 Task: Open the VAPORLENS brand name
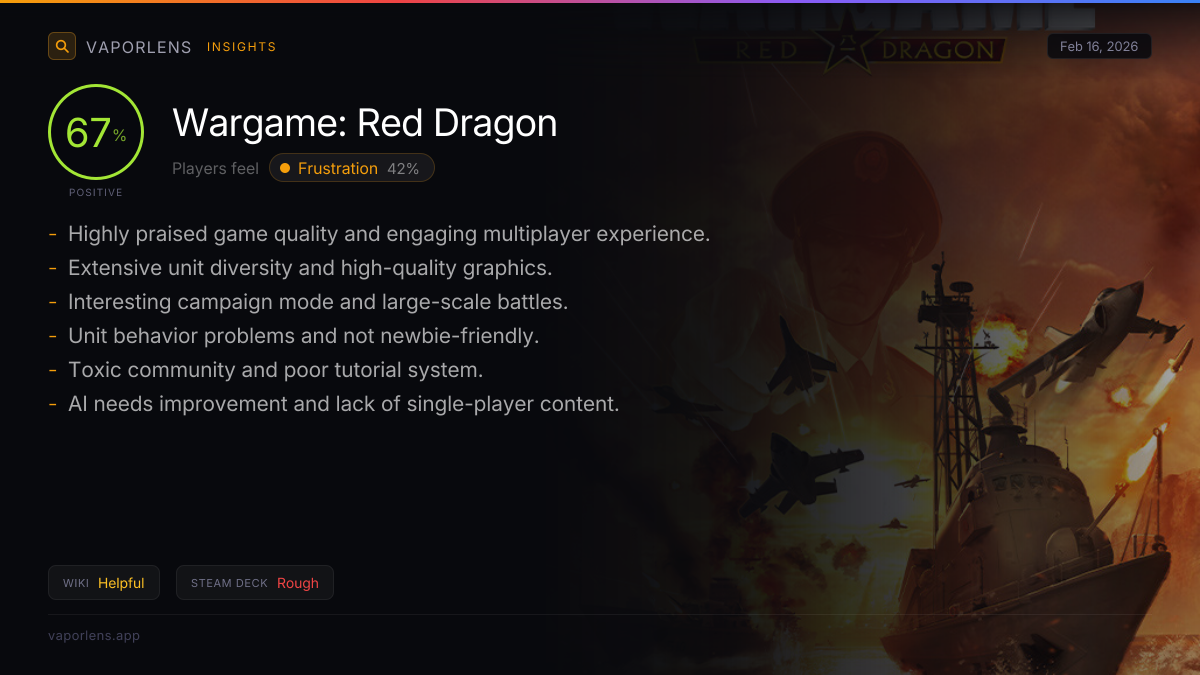click(139, 47)
